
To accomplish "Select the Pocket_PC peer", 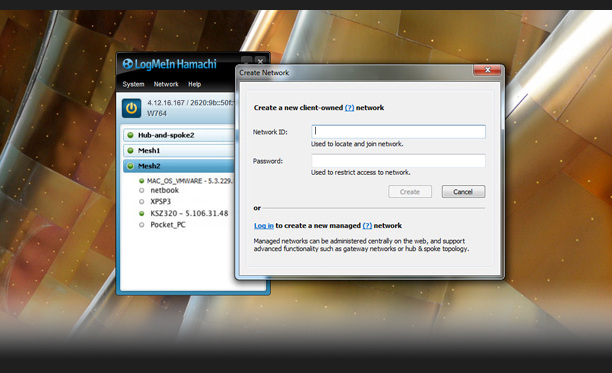I will point(168,224).
